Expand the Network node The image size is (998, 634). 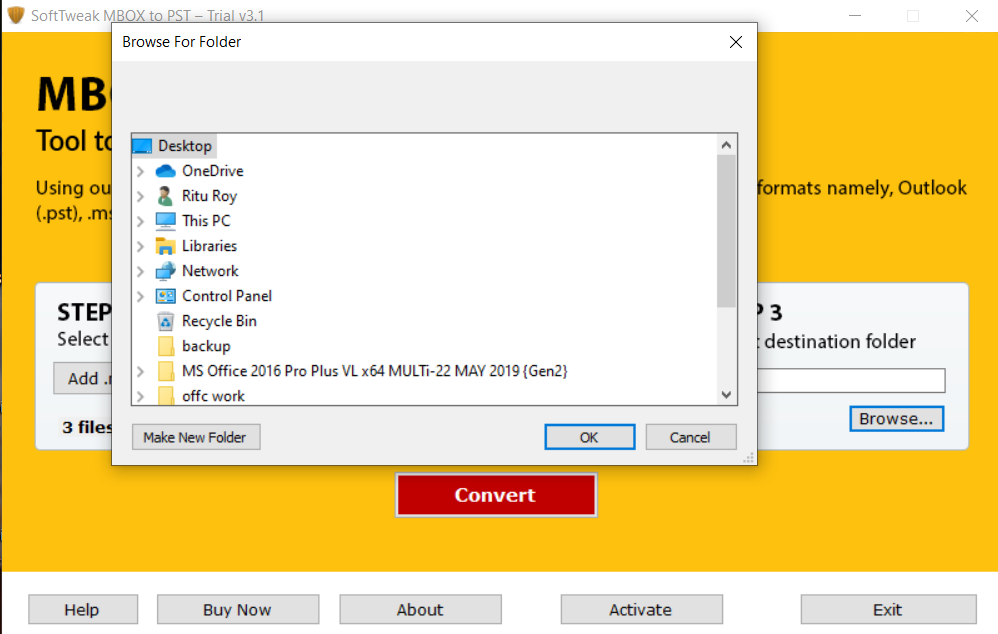point(141,271)
